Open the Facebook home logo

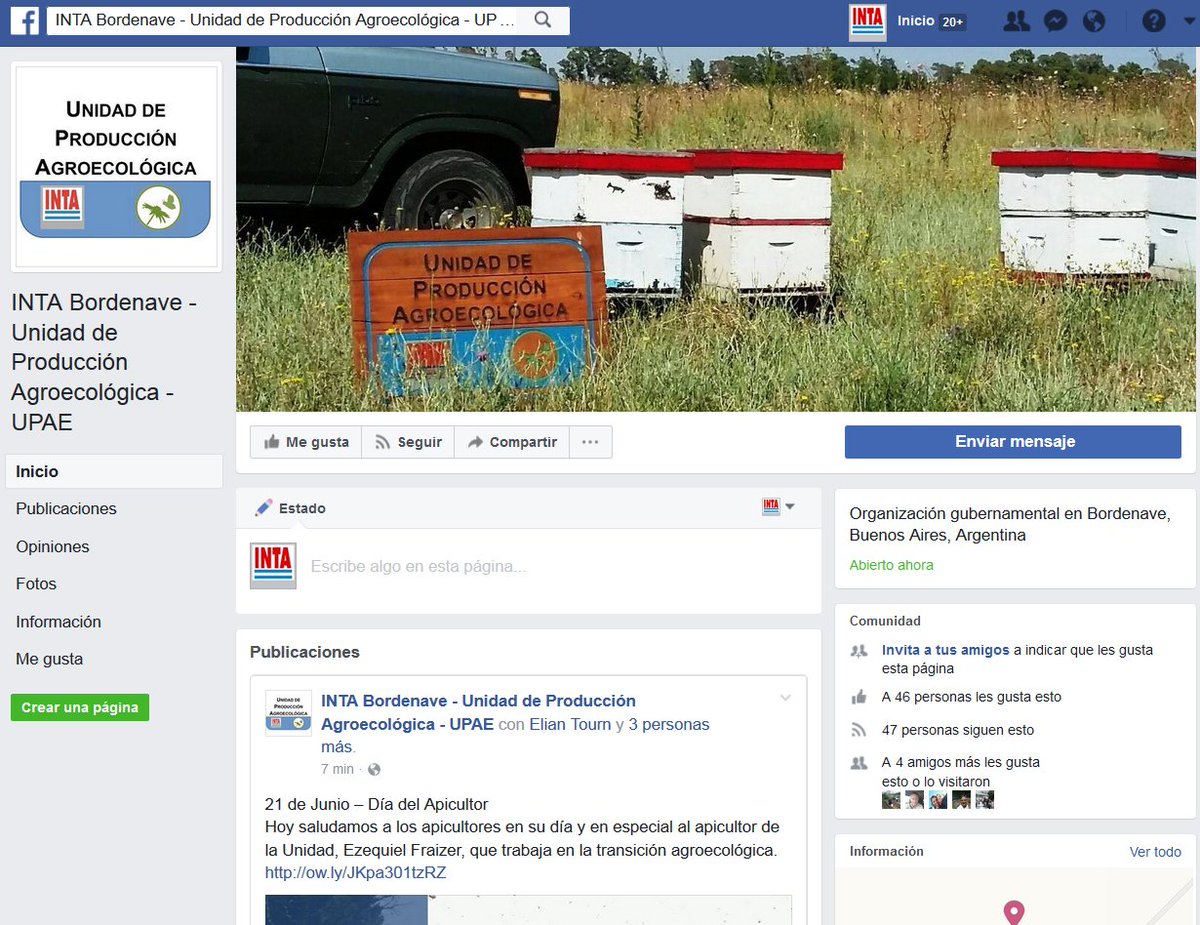[x=24, y=21]
